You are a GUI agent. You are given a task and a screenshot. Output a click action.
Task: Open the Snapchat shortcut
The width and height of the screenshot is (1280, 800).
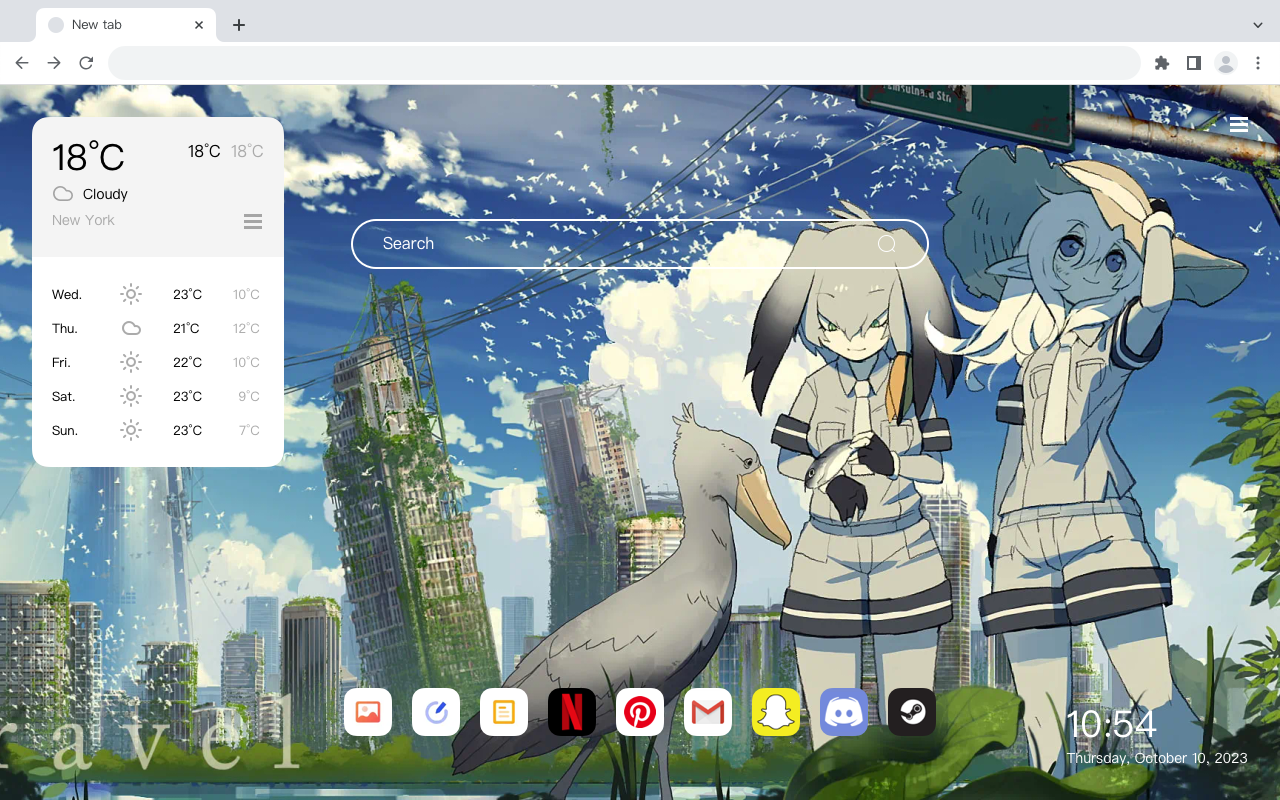[x=776, y=712]
